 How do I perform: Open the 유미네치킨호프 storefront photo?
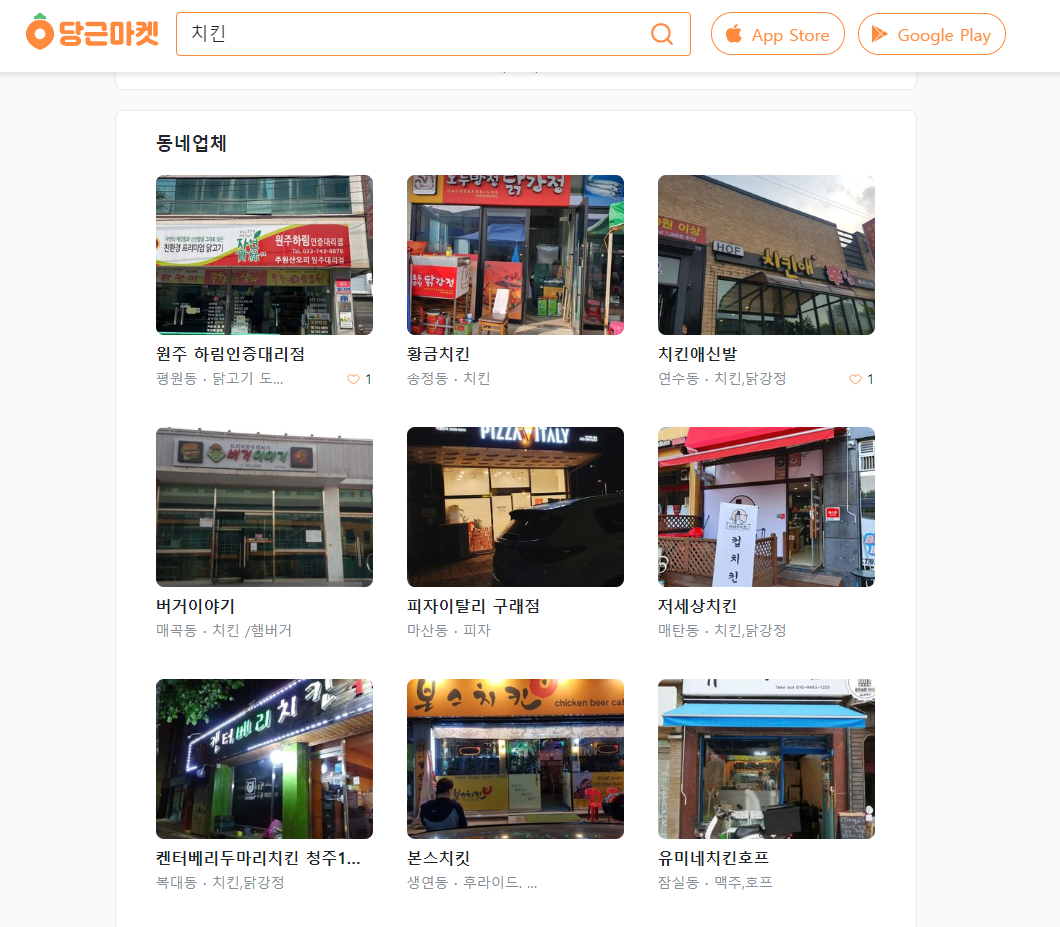766,758
